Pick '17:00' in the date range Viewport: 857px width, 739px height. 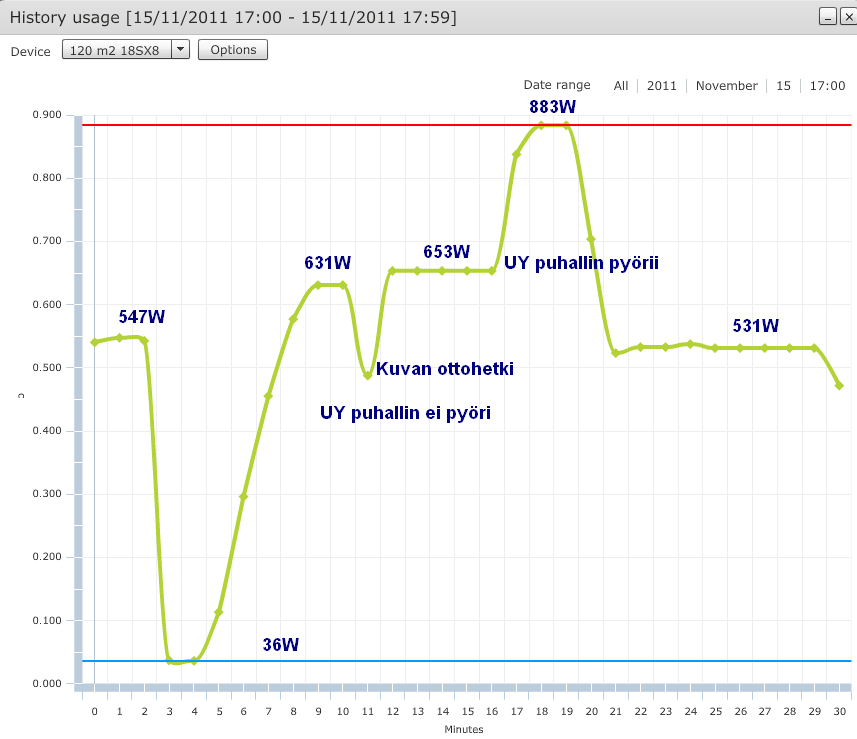point(827,86)
